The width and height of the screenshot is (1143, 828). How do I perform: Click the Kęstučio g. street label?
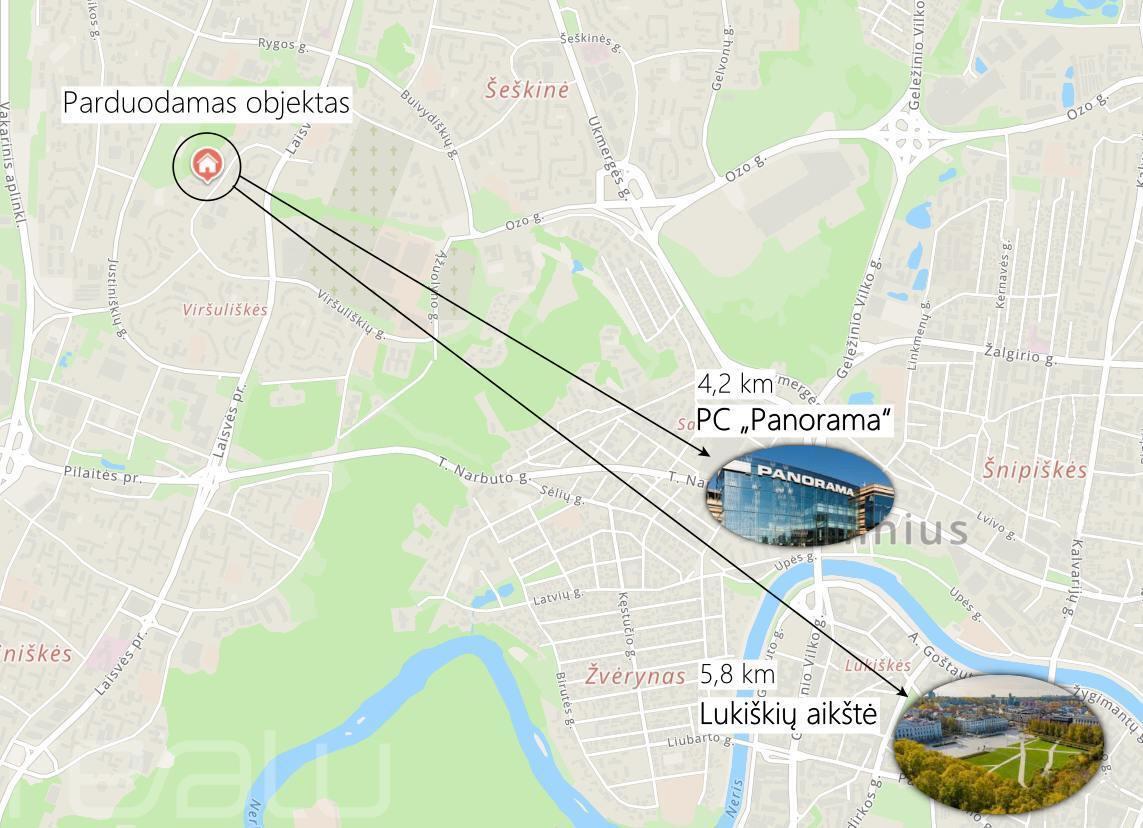click(625, 627)
